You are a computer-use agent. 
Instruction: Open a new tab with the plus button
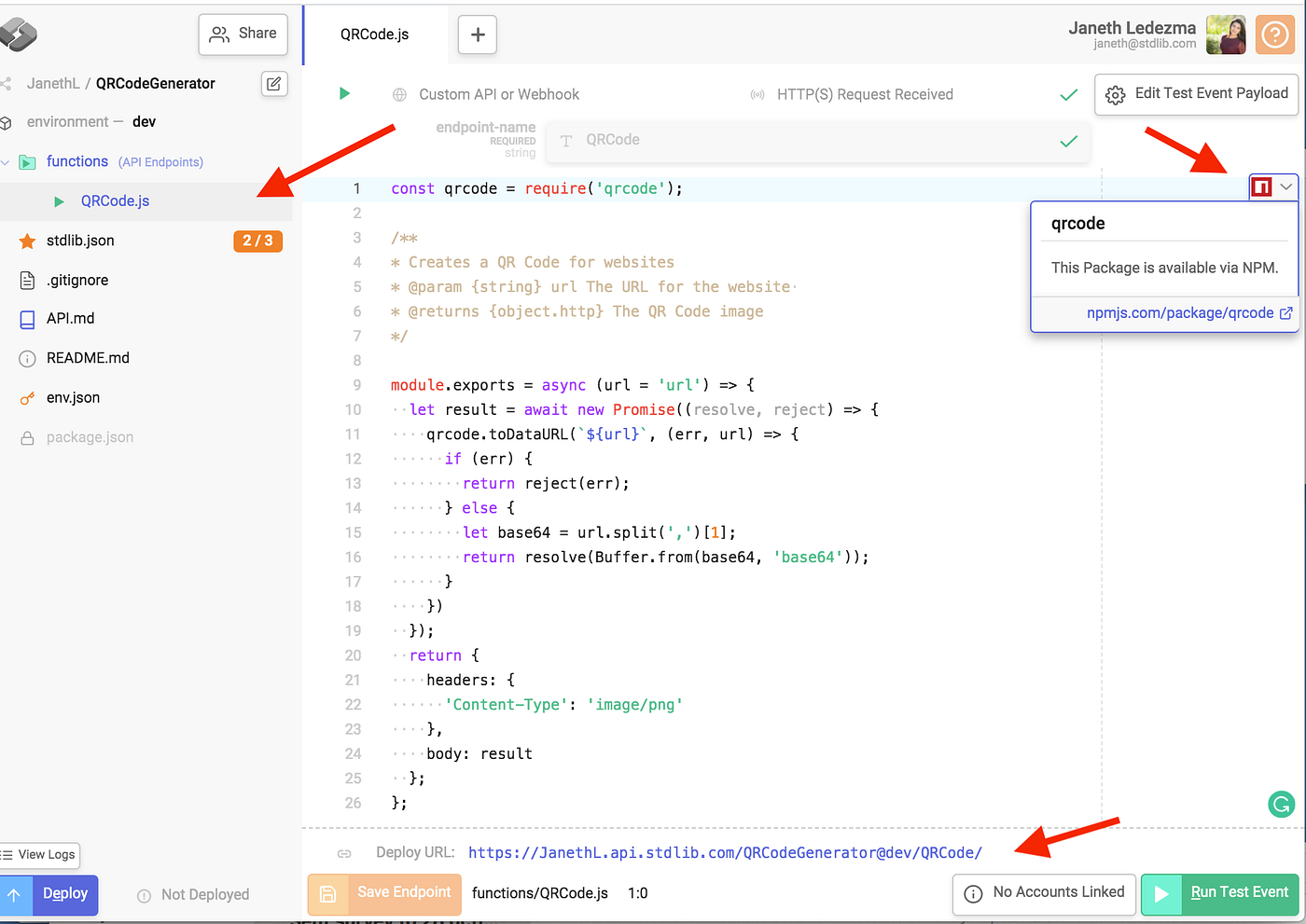[478, 34]
